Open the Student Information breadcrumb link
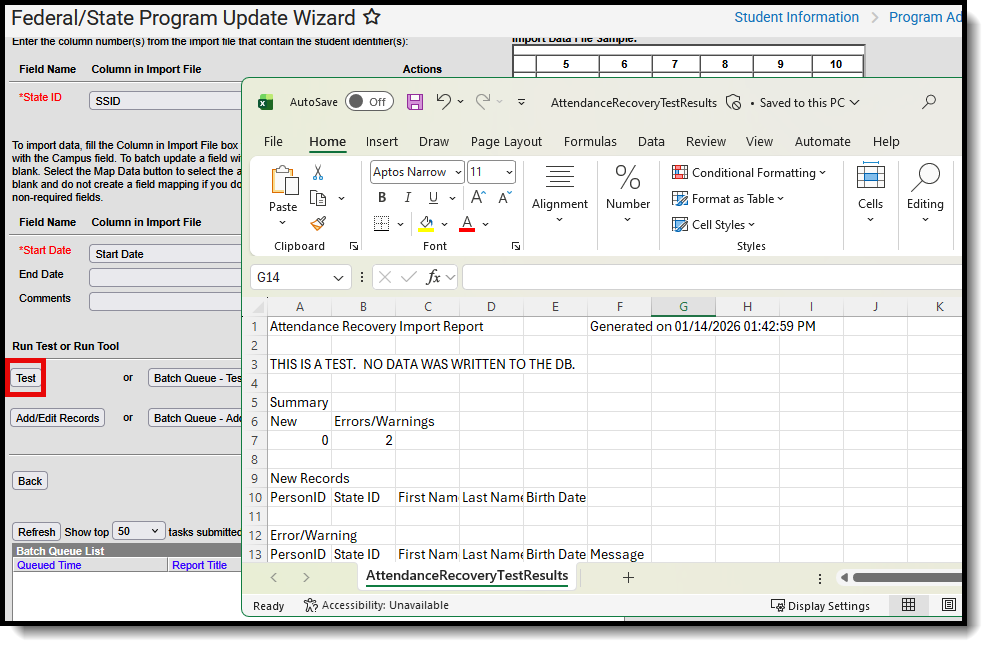 click(x=796, y=17)
